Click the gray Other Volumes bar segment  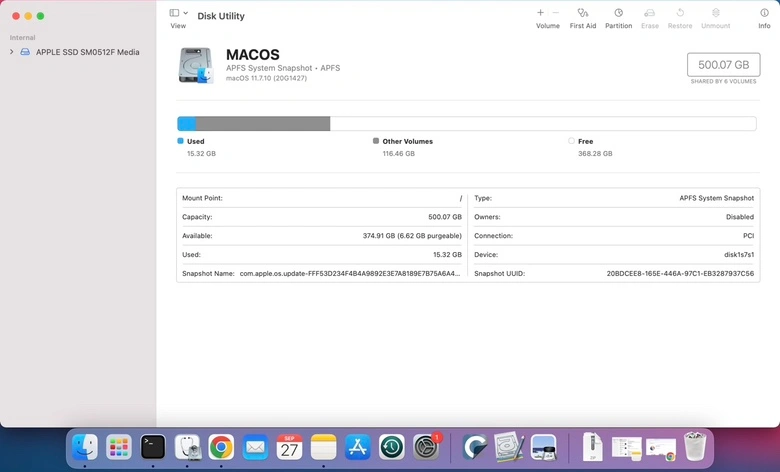tap(263, 123)
